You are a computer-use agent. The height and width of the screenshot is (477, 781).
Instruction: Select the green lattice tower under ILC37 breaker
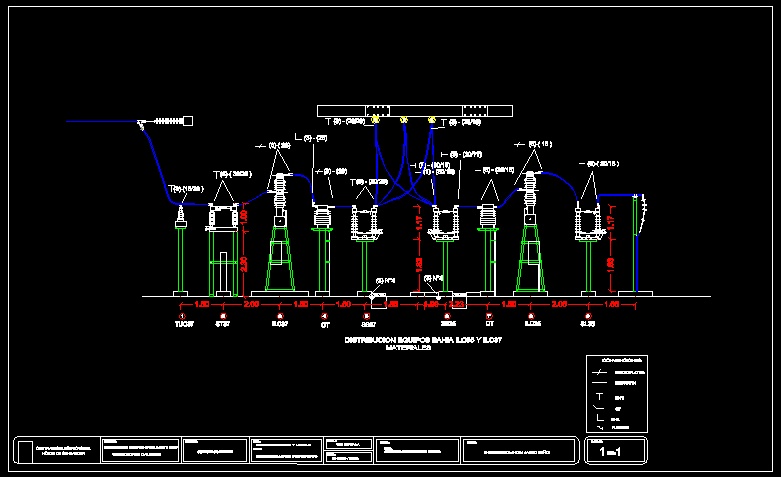point(280,258)
